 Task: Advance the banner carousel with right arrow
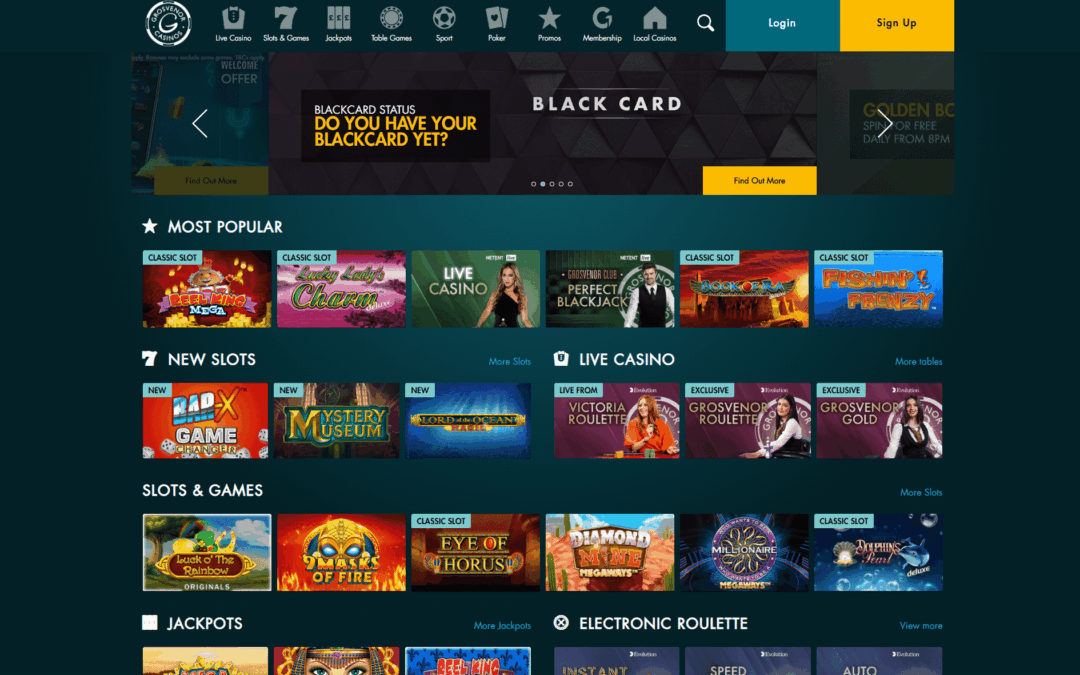[885, 123]
